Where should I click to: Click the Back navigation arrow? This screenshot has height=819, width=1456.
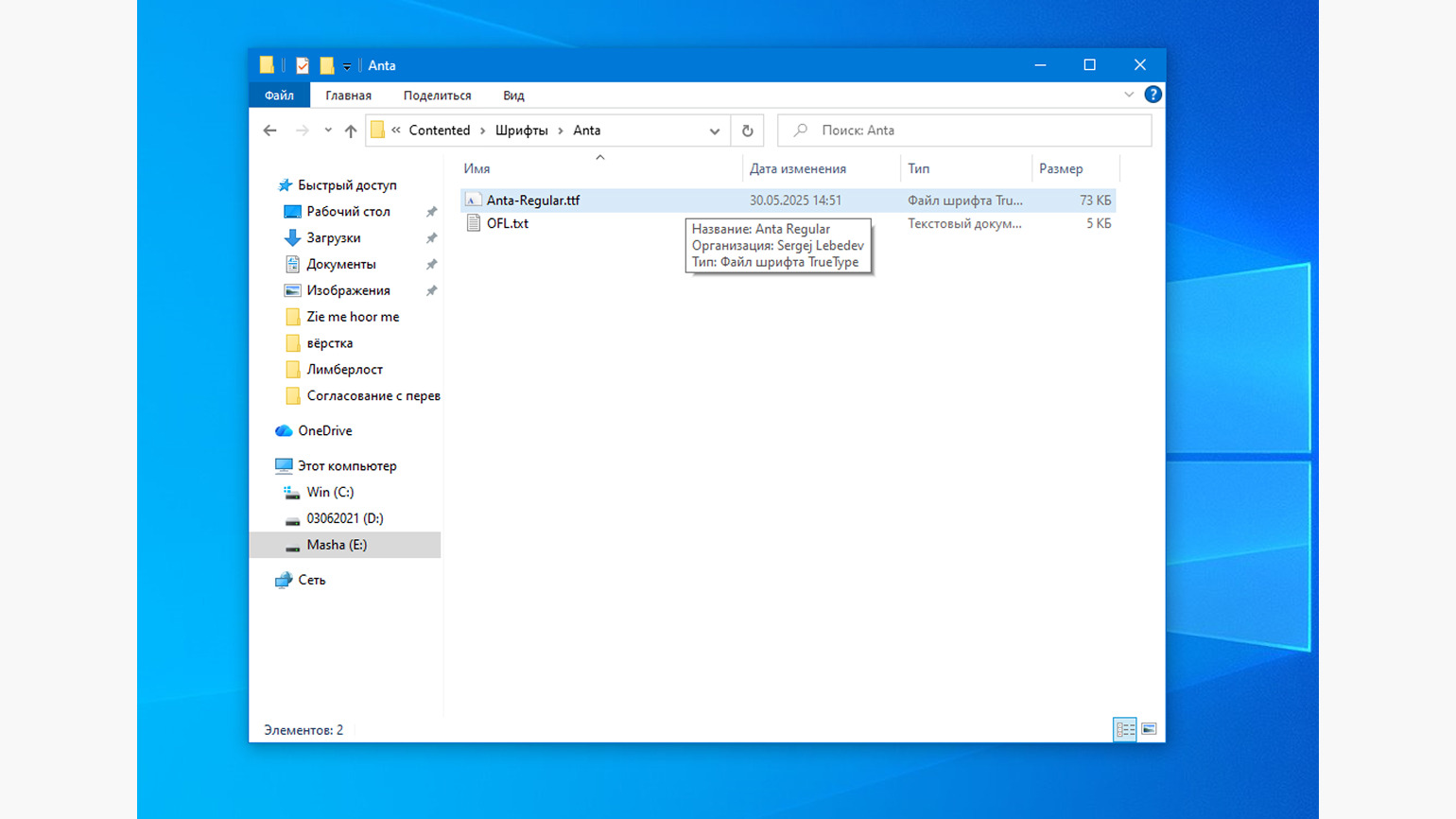[x=270, y=131]
